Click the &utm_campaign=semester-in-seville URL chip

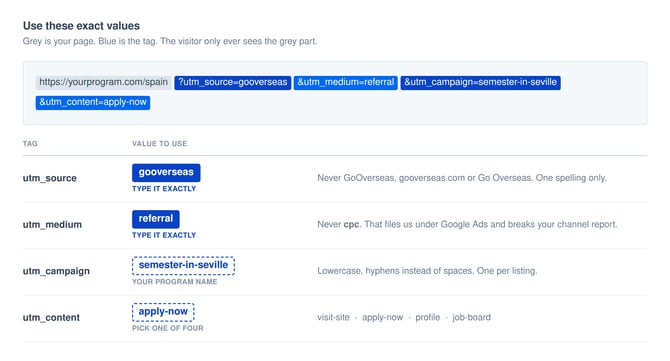coord(480,82)
